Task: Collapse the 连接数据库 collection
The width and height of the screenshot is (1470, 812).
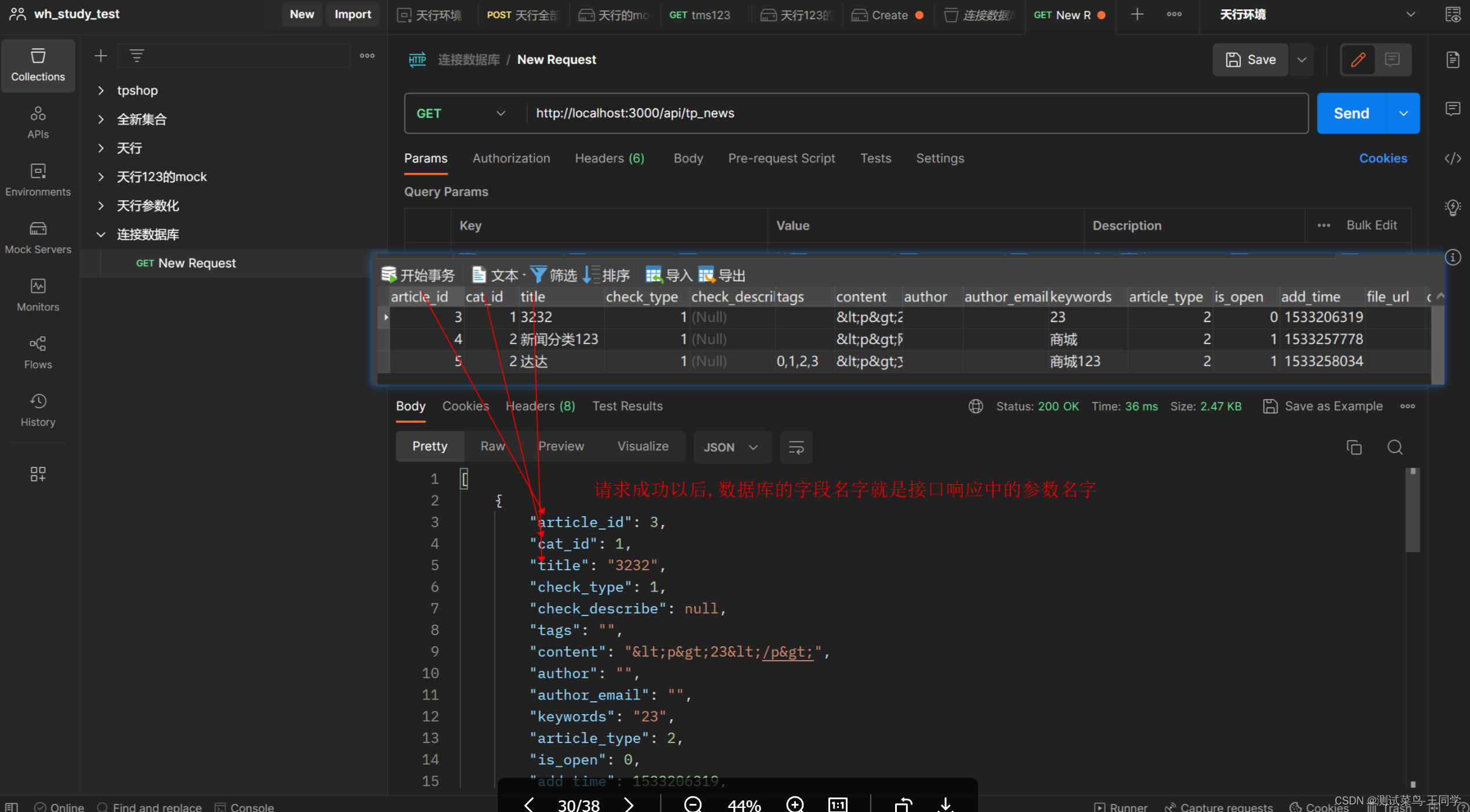Action: coord(101,234)
